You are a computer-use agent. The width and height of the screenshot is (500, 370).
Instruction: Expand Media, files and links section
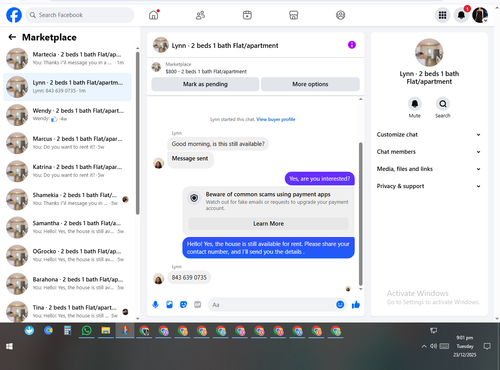[429, 169]
